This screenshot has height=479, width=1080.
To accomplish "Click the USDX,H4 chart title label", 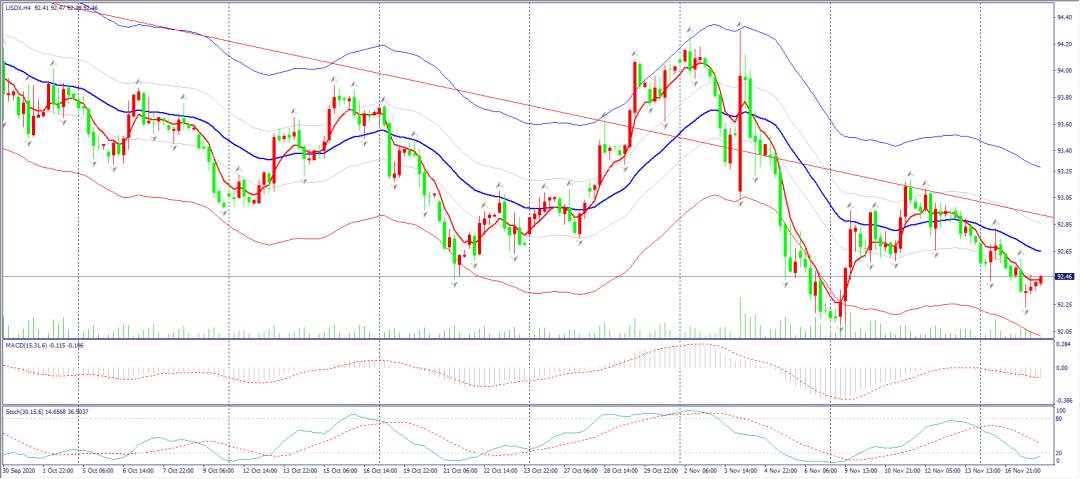I will pos(18,9).
